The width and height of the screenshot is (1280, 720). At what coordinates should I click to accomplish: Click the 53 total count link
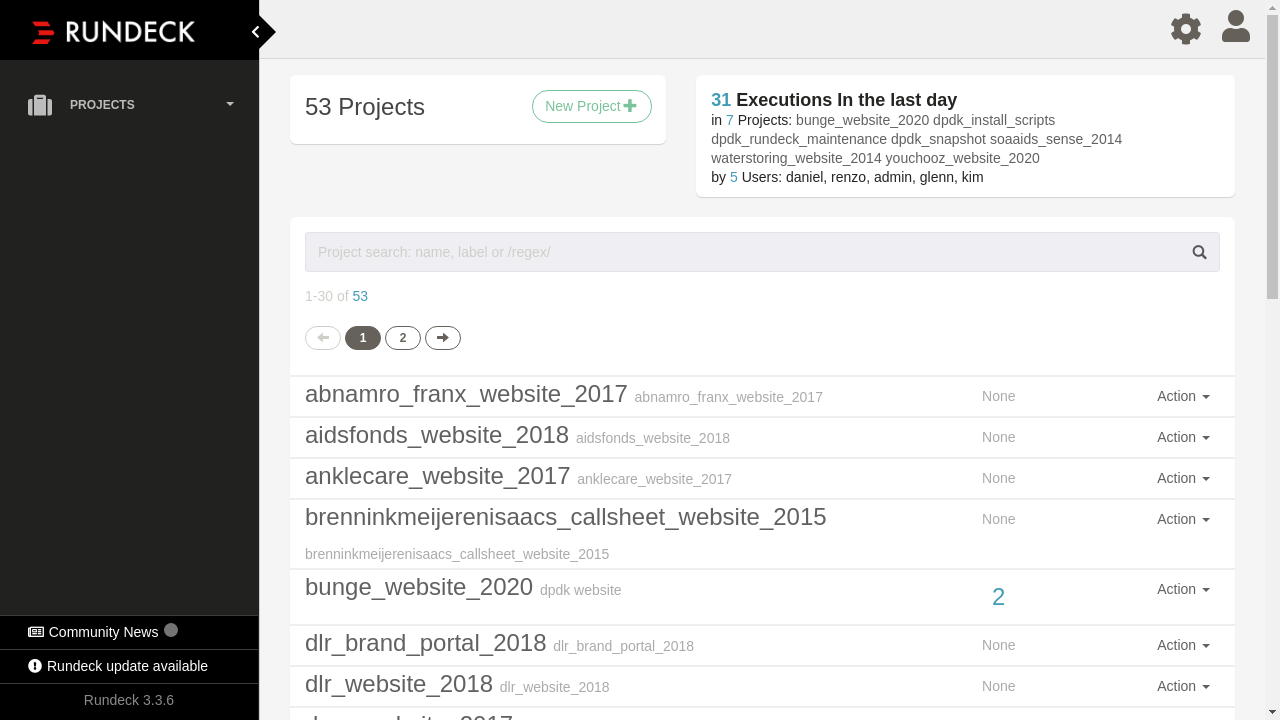pyautogui.click(x=360, y=296)
